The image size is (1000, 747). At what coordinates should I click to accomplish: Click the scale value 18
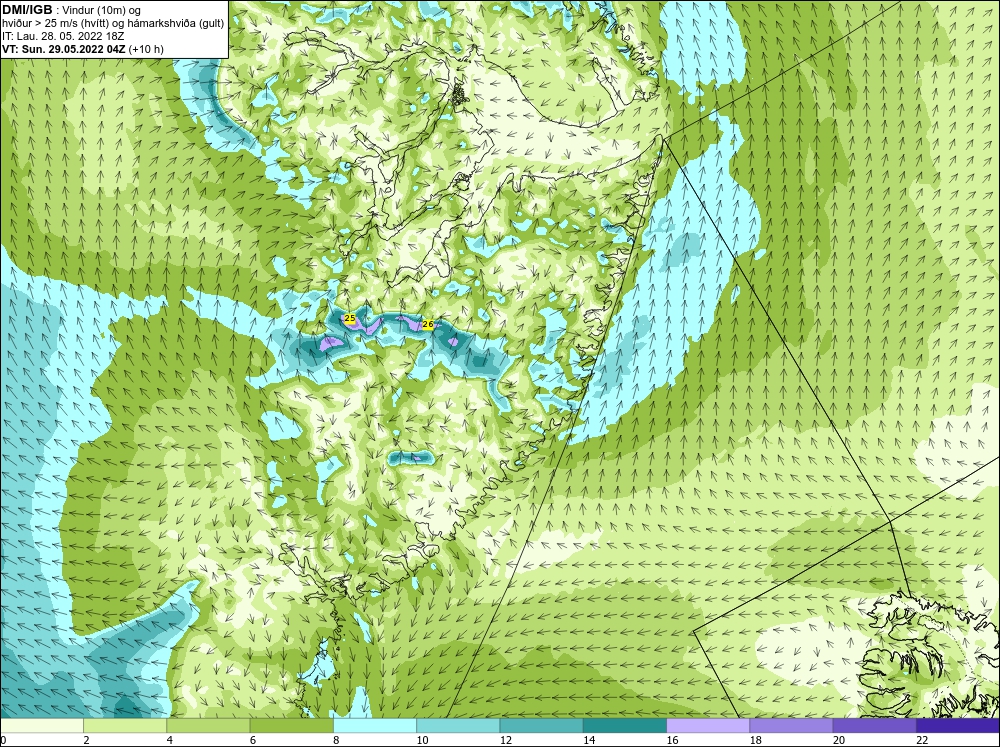[756, 740]
